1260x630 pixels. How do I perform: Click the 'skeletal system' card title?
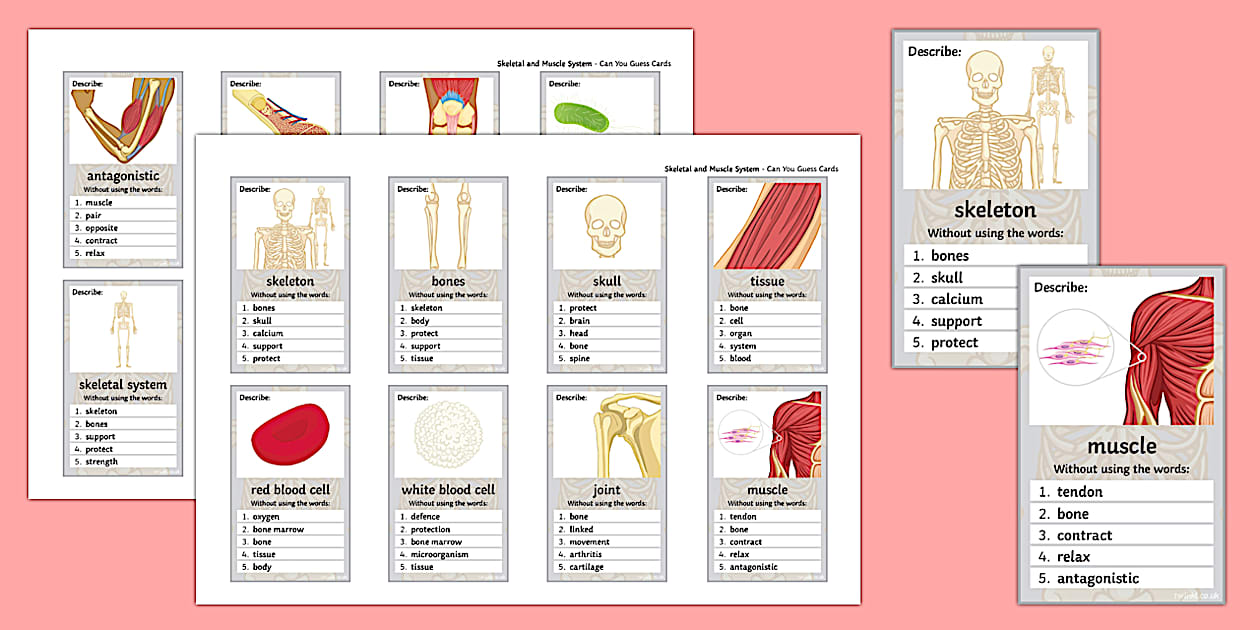122,384
